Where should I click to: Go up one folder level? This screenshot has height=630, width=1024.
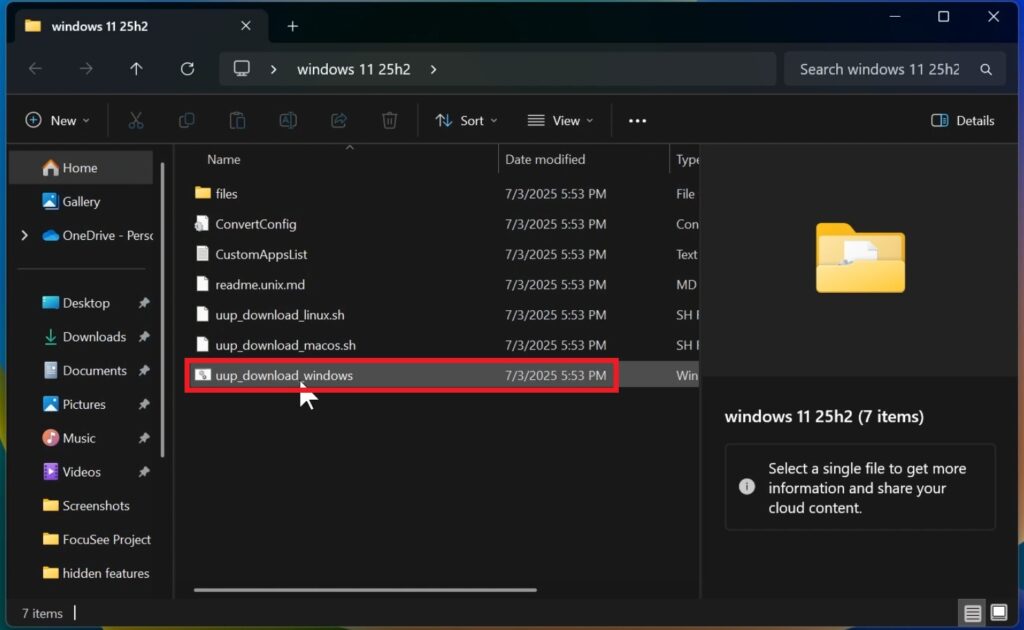[x=136, y=69]
